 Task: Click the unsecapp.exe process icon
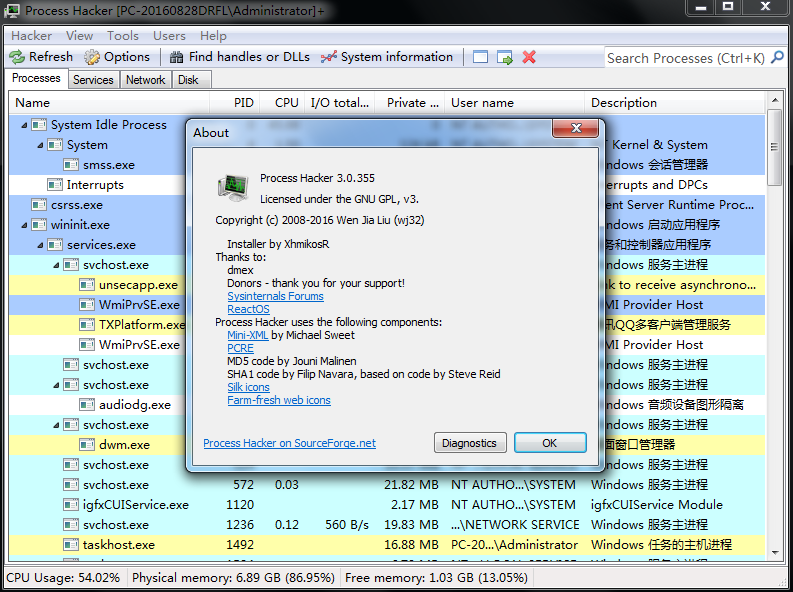86,285
